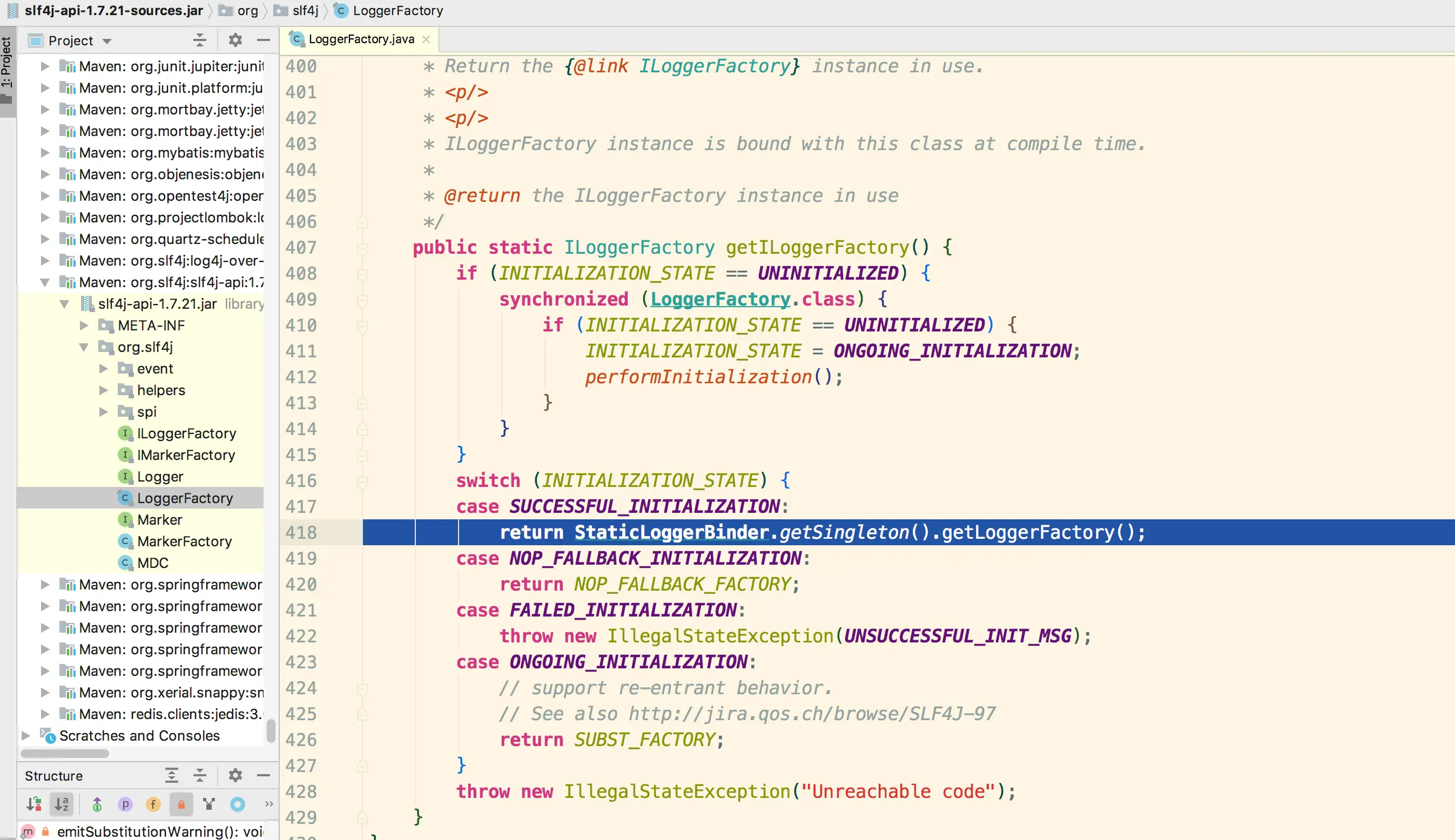1455x840 pixels.
Task: Open Project panel settings gear
Action: (235, 40)
